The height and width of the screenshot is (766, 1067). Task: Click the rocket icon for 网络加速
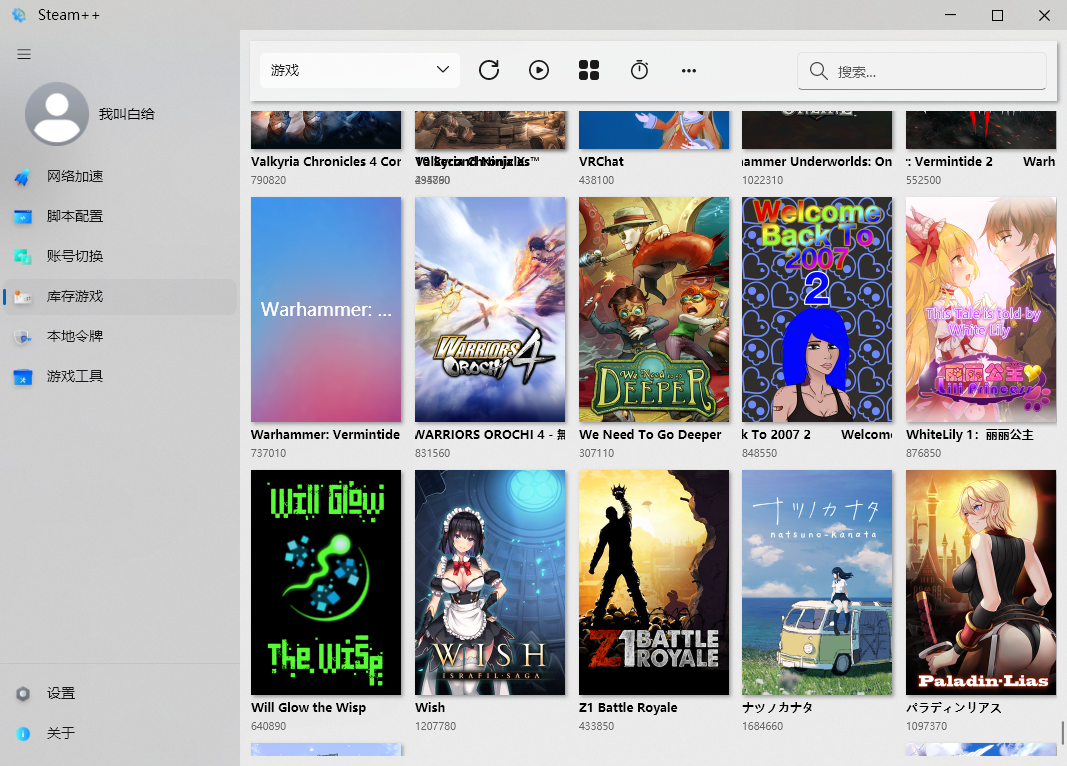[22, 177]
